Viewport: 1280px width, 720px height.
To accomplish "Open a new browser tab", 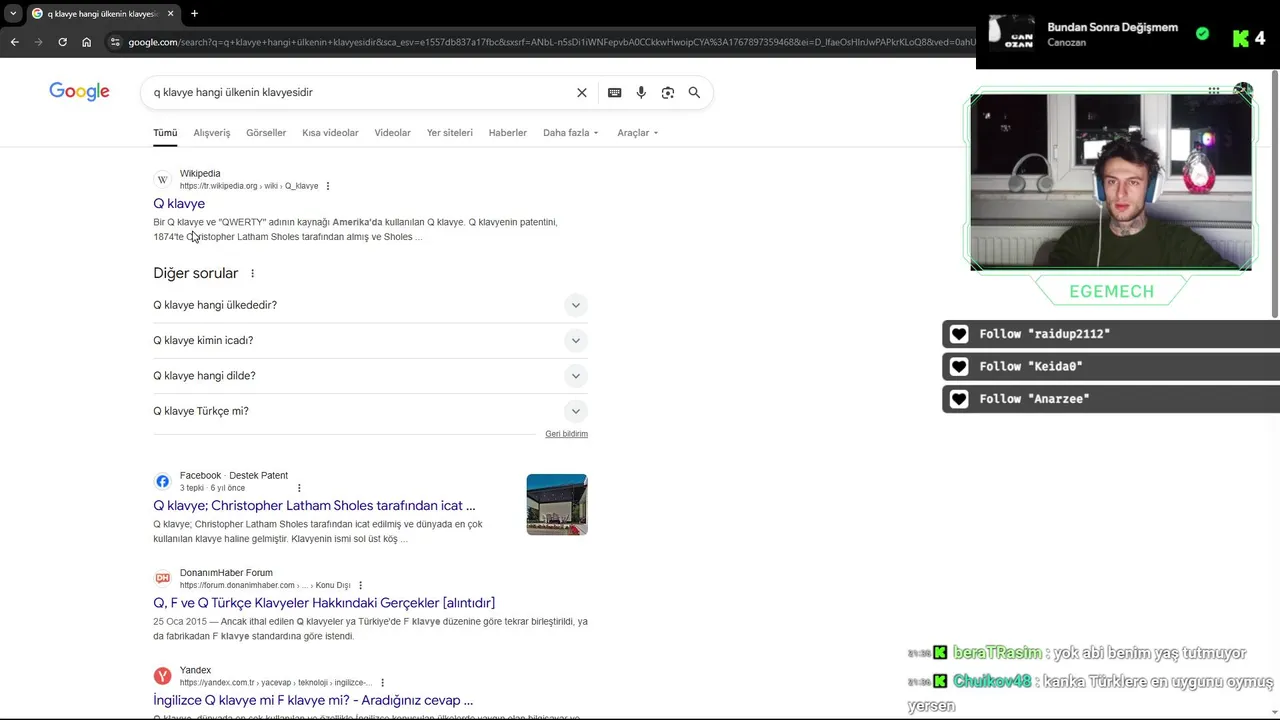I will 194,13.
